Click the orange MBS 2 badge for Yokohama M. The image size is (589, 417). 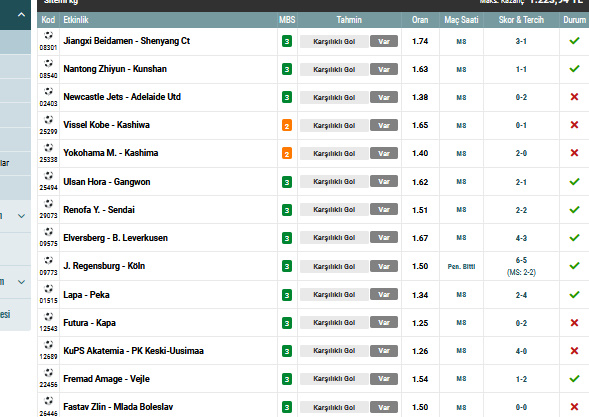[287, 154]
